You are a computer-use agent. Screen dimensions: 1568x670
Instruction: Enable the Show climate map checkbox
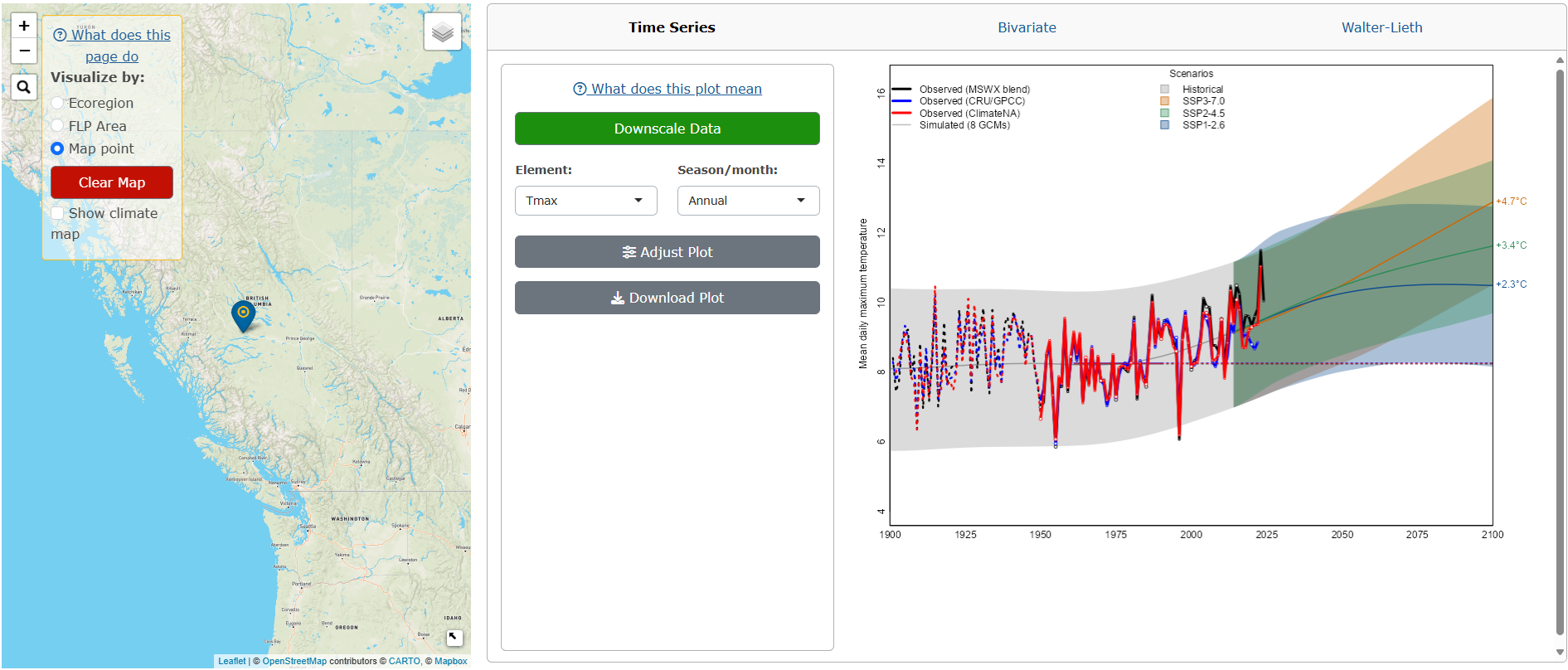coord(57,213)
